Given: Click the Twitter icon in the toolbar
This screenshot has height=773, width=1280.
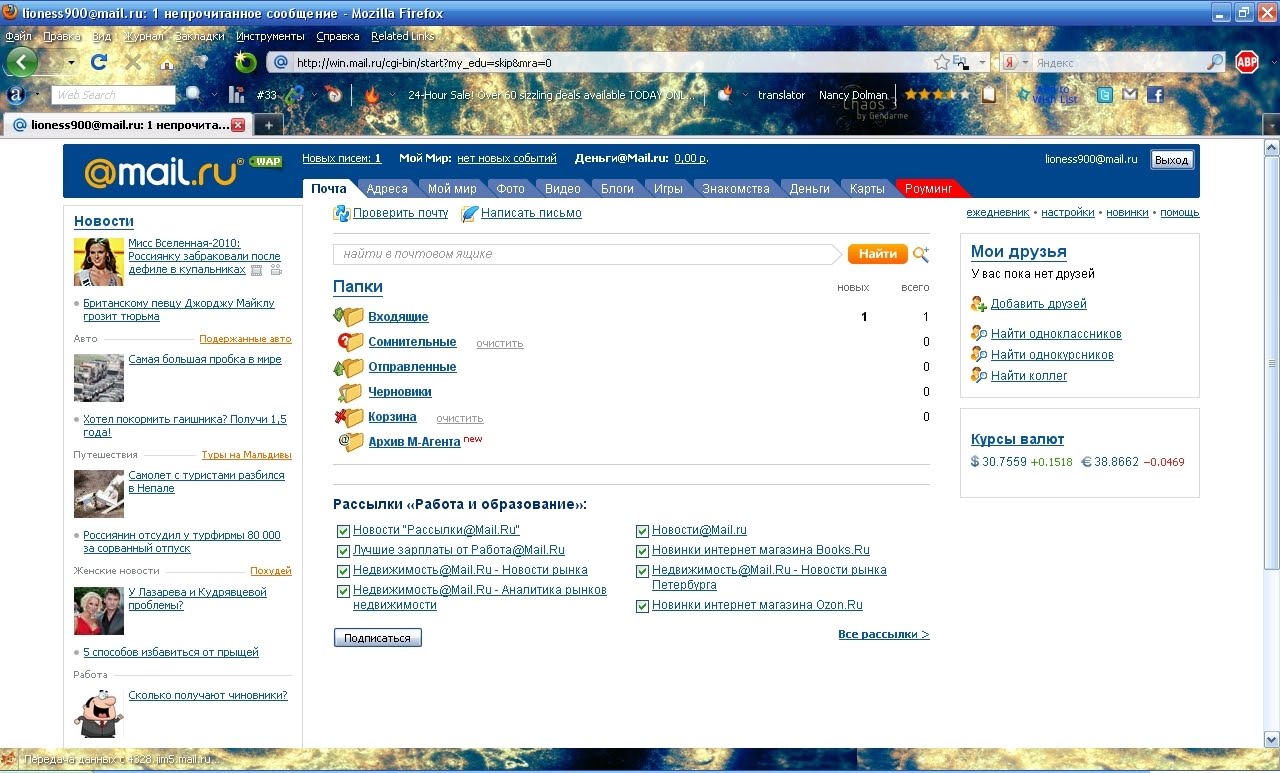Looking at the screenshot, I should [x=1104, y=95].
